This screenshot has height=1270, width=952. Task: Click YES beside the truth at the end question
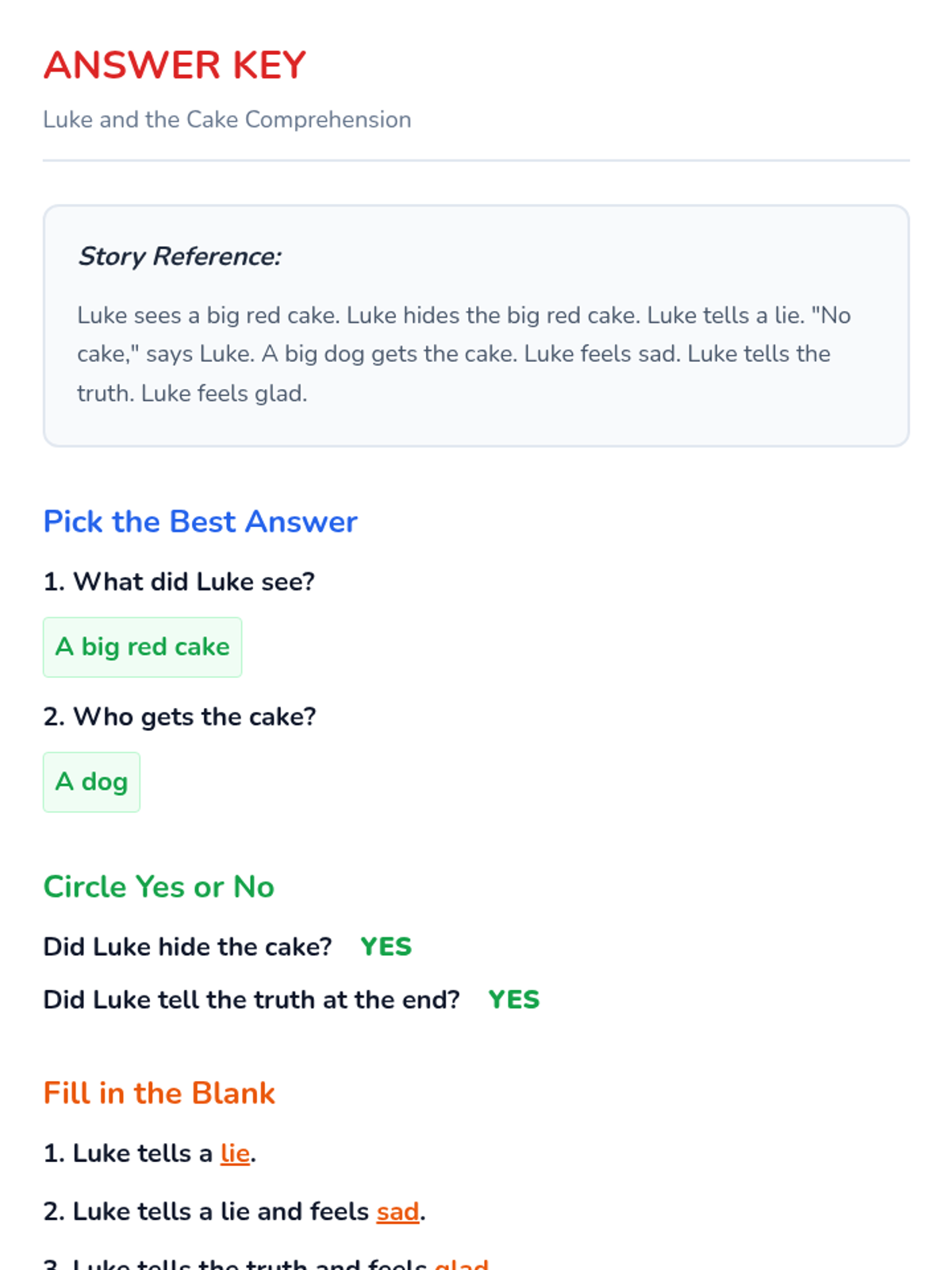(513, 999)
